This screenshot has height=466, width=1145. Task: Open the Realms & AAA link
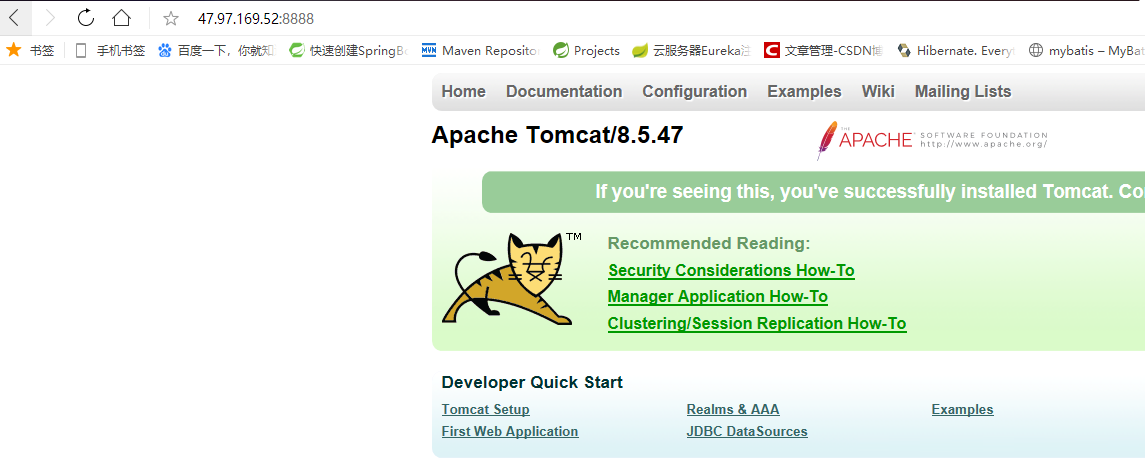pyautogui.click(x=732, y=410)
